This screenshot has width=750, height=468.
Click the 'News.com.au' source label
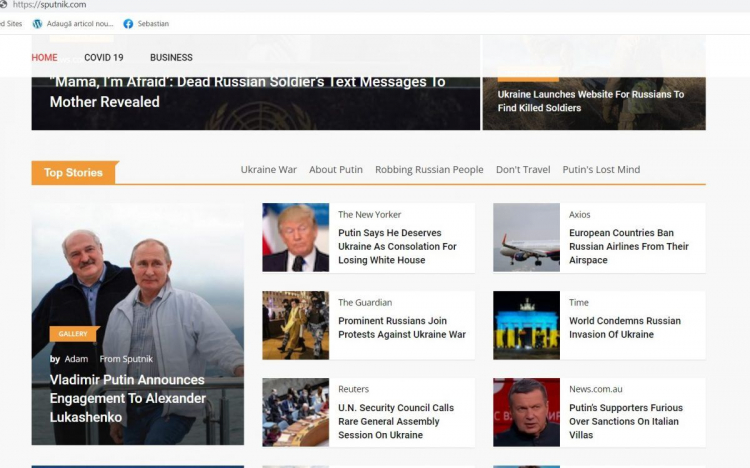coord(596,389)
